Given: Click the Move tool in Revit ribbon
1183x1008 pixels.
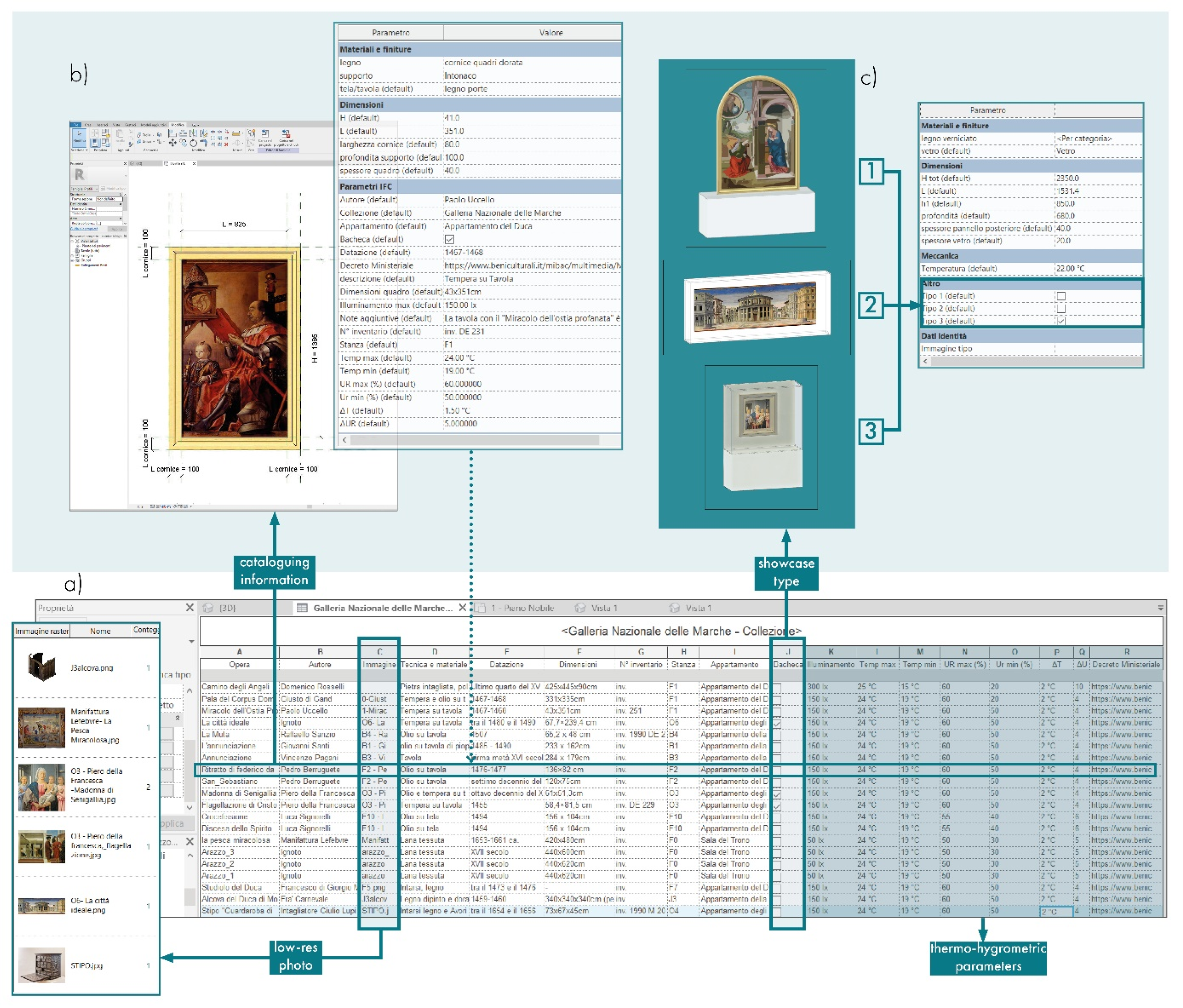Looking at the screenshot, I should (173, 143).
